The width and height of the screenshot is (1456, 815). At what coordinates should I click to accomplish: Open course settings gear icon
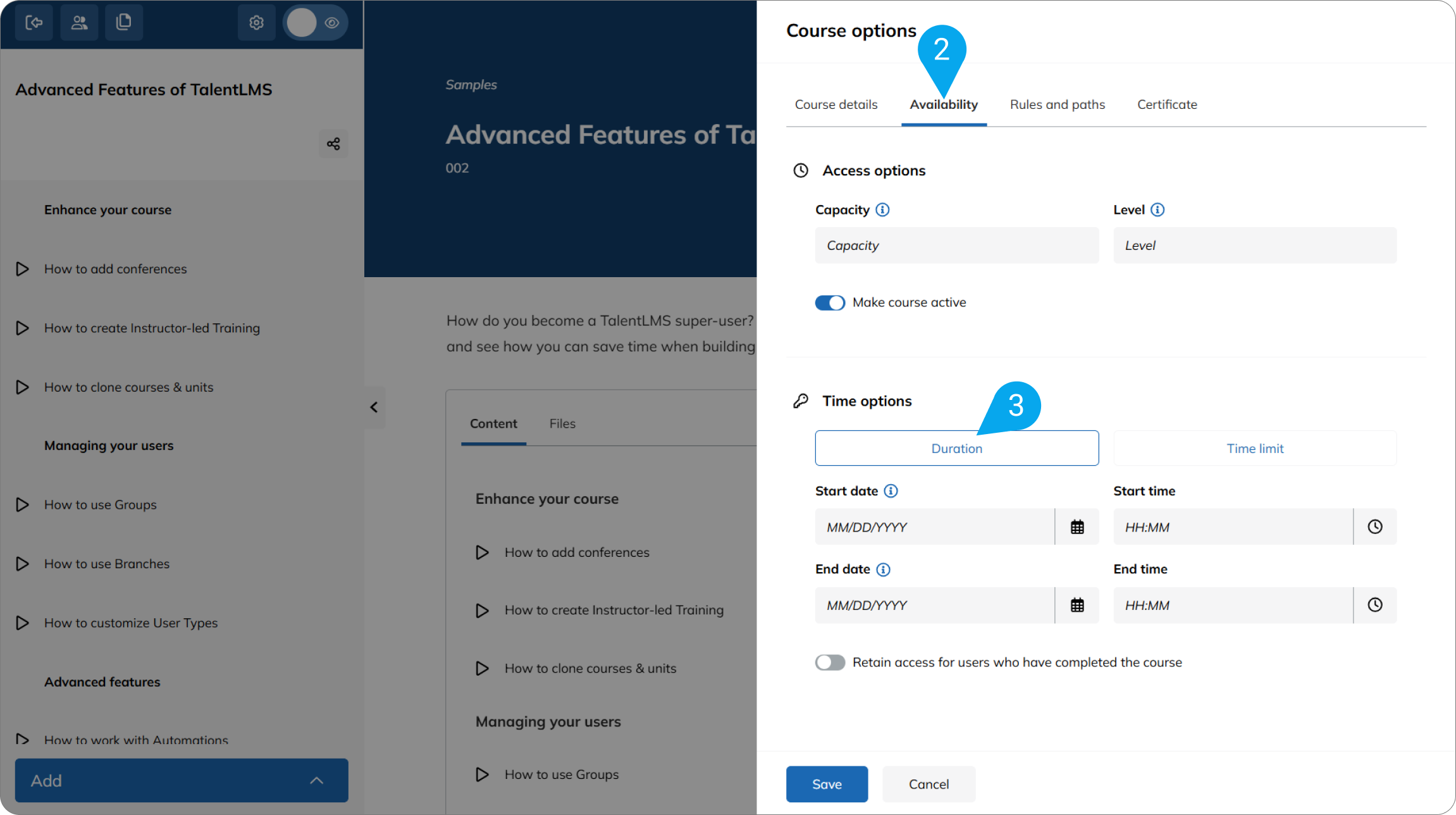[256, 23]
